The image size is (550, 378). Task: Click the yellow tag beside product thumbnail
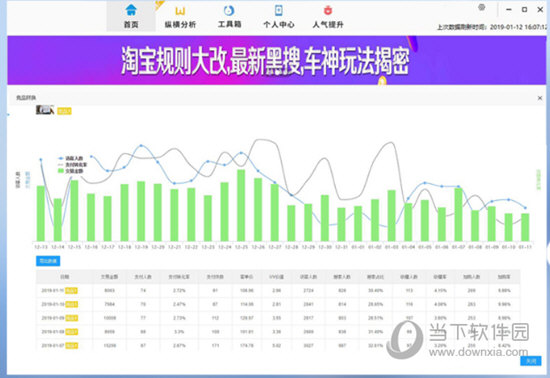[x=65, y=111]
